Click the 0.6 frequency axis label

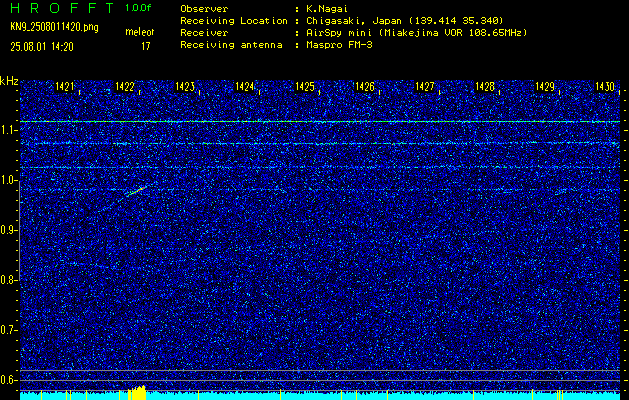(x=7, y=380)
